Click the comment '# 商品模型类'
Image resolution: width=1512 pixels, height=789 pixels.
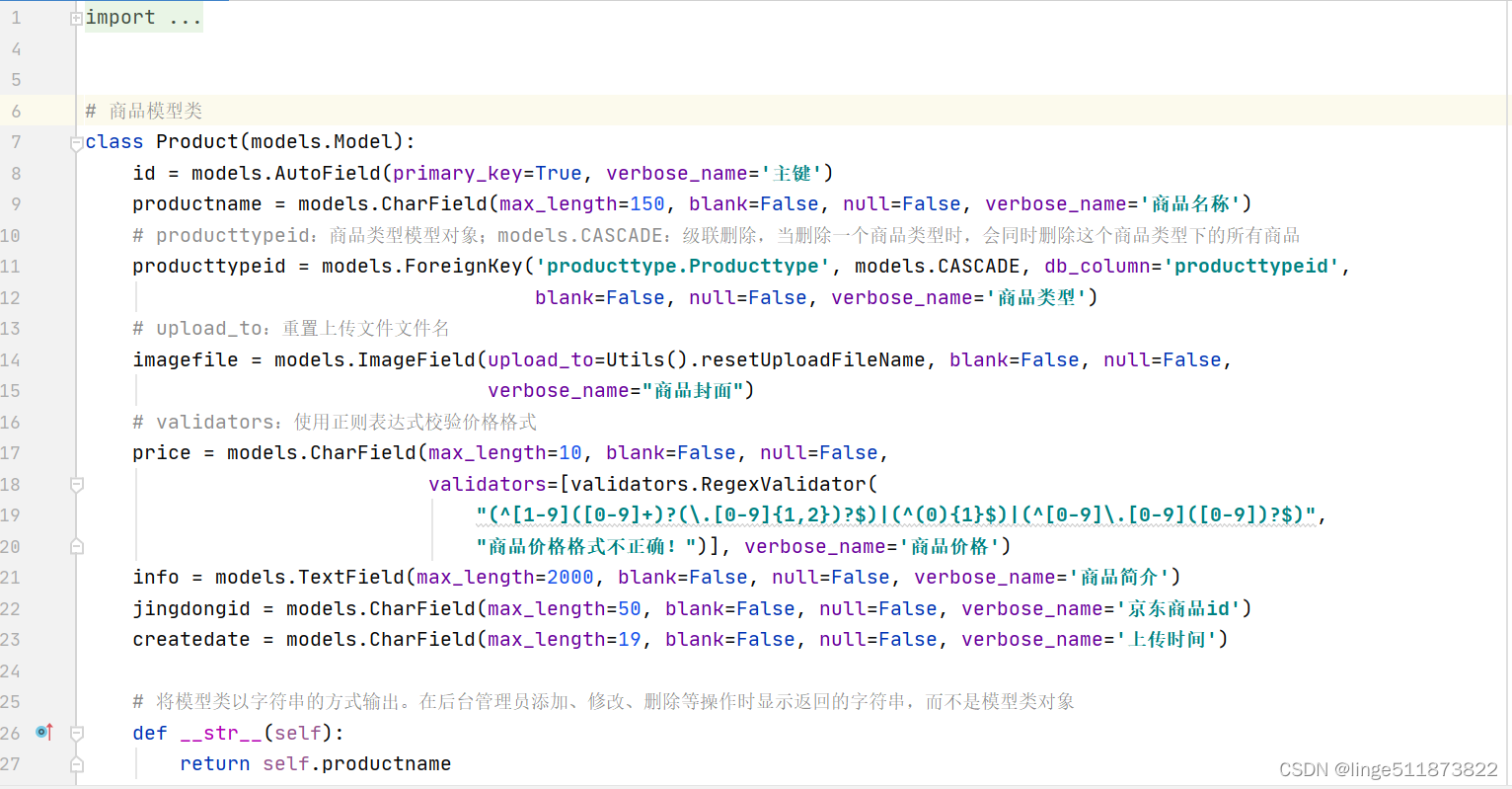pyautogui.click(x=144, y=111)
